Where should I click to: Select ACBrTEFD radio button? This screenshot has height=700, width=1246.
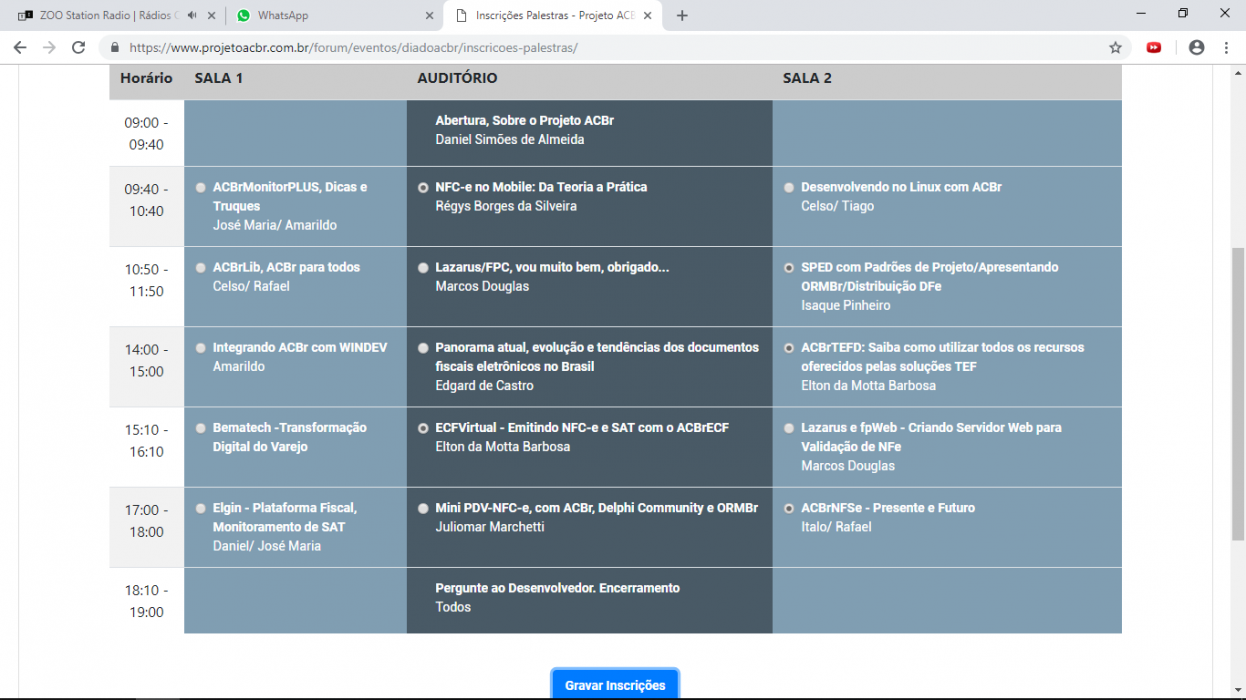(x=789, y=347)
